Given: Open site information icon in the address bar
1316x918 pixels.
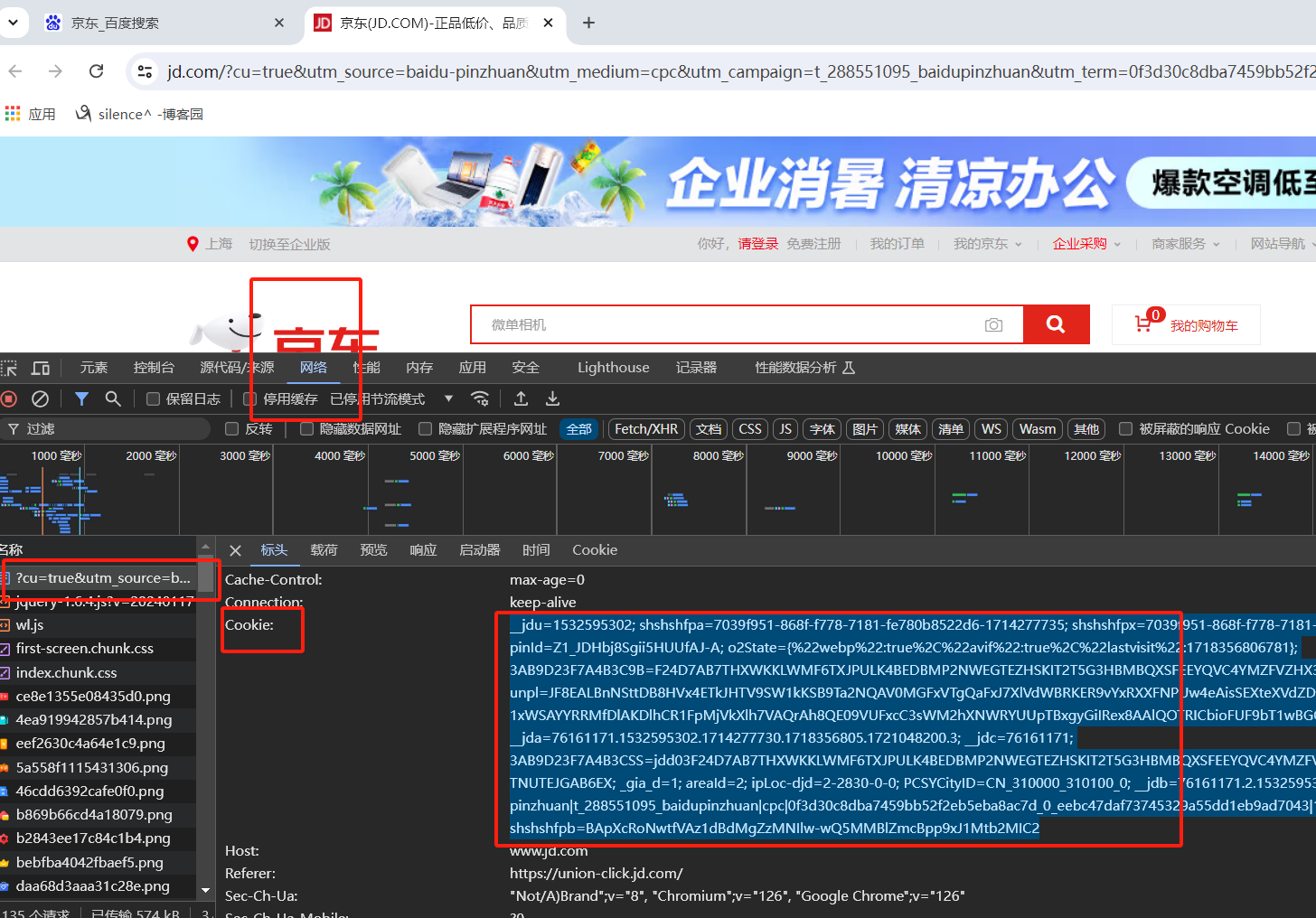Looking at the screenshot, I should click(145, 71).
